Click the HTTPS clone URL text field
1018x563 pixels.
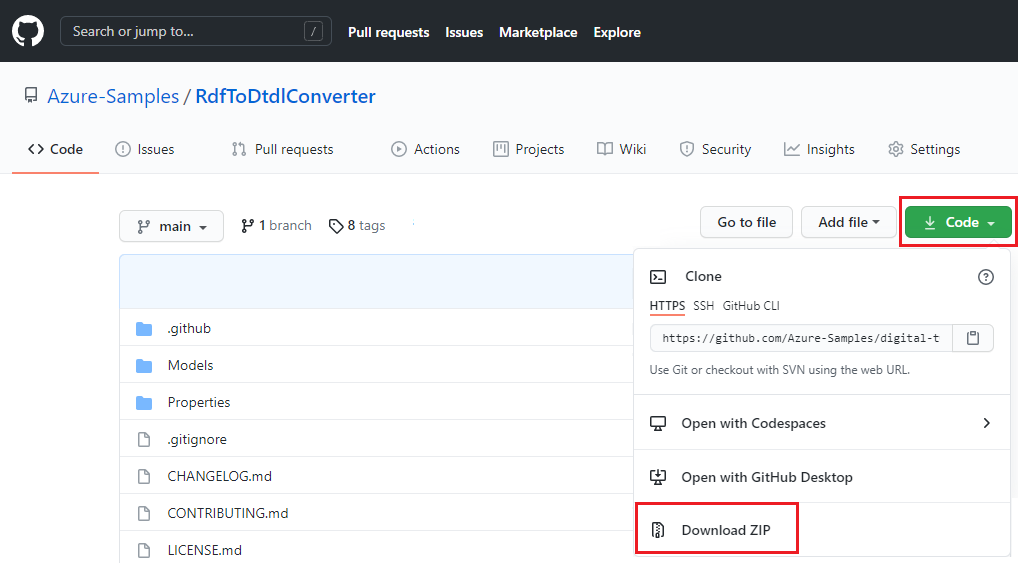pyautogui.click(x=801, y=338)
